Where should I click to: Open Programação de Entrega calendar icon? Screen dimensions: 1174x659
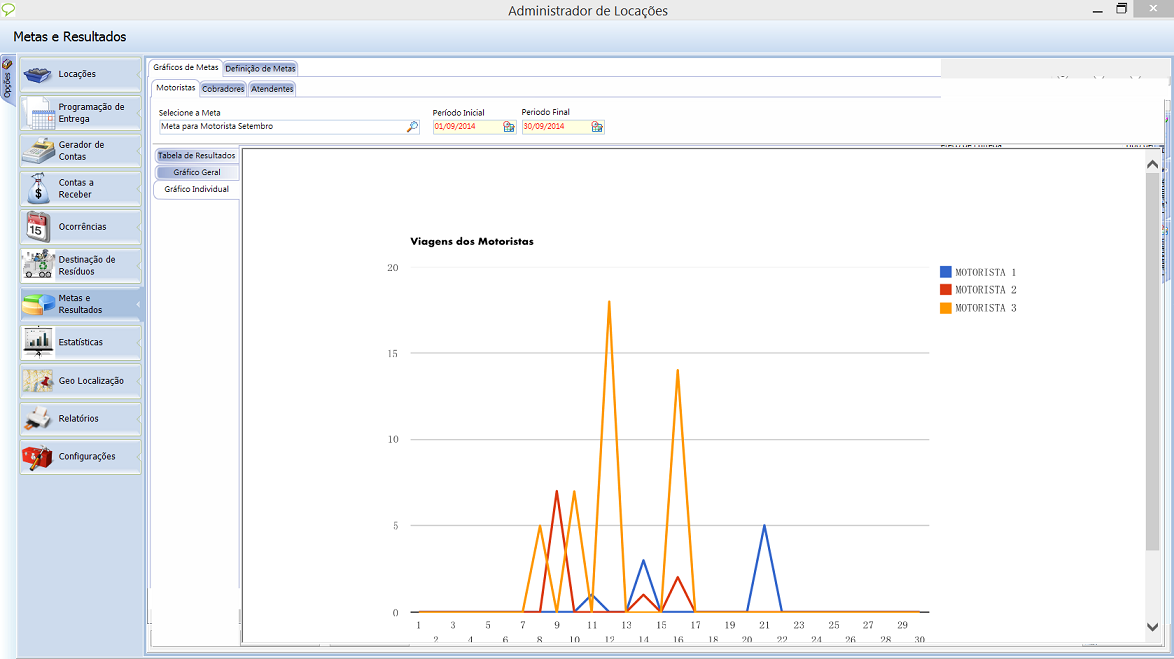pyautogui.click(x=41, y=113)
